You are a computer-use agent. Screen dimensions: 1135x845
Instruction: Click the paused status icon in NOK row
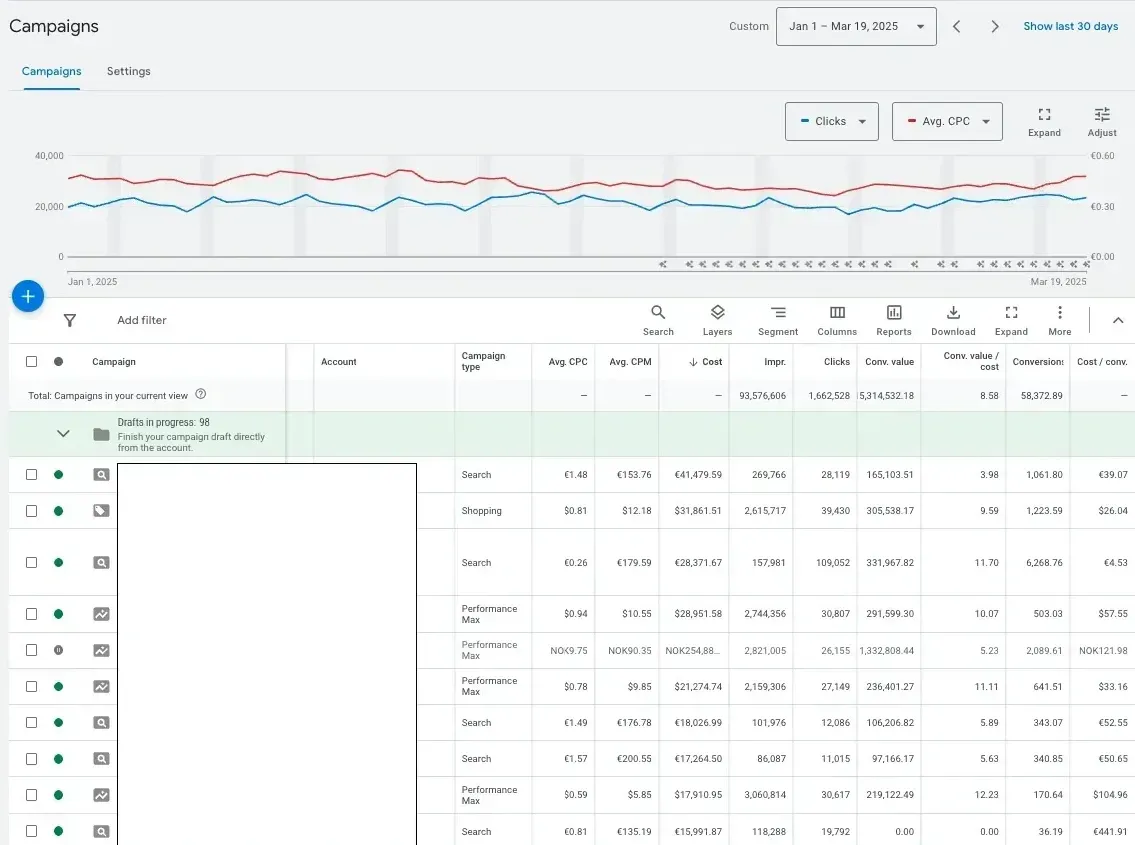[x=59, y=650]
